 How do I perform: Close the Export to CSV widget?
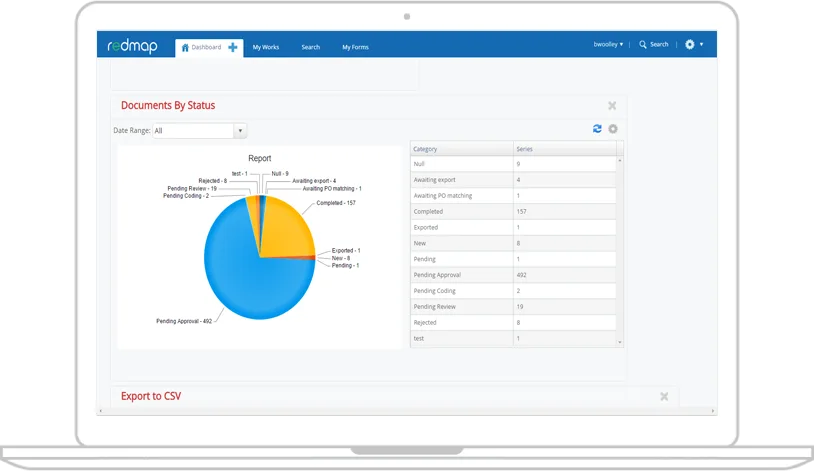(664, 397)
